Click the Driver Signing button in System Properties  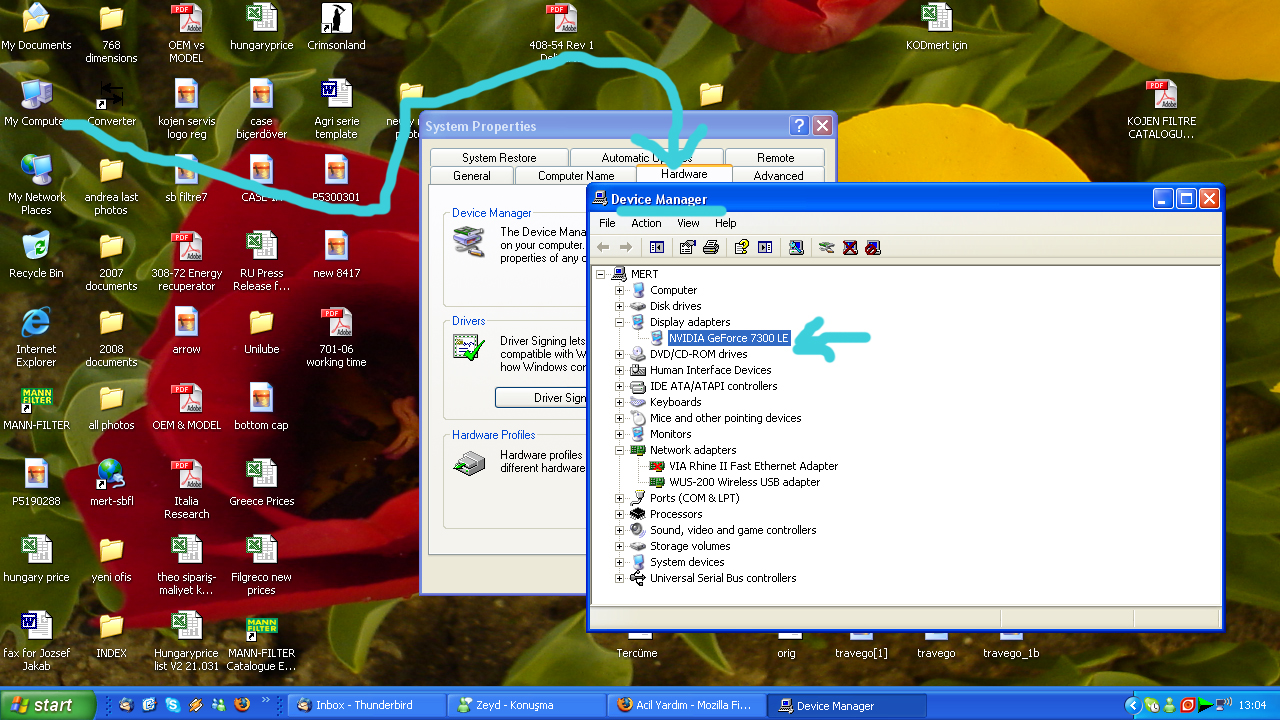541,398
